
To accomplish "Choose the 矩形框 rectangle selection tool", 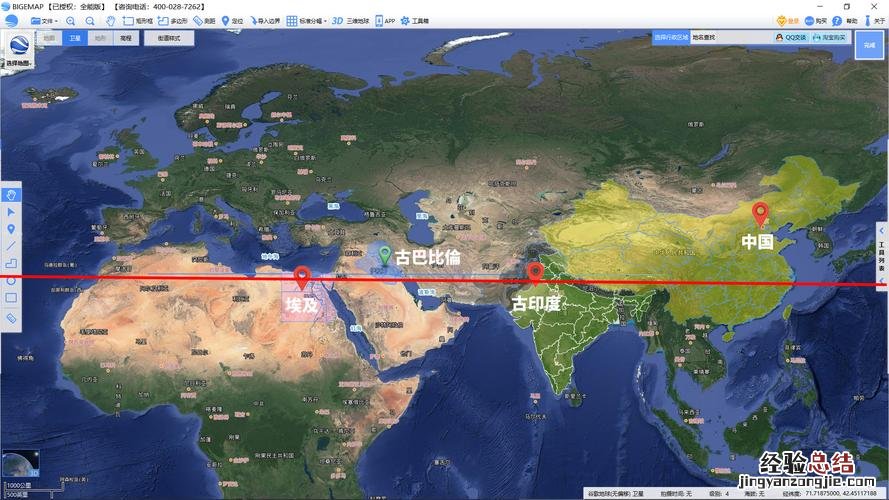I will 138,21.
